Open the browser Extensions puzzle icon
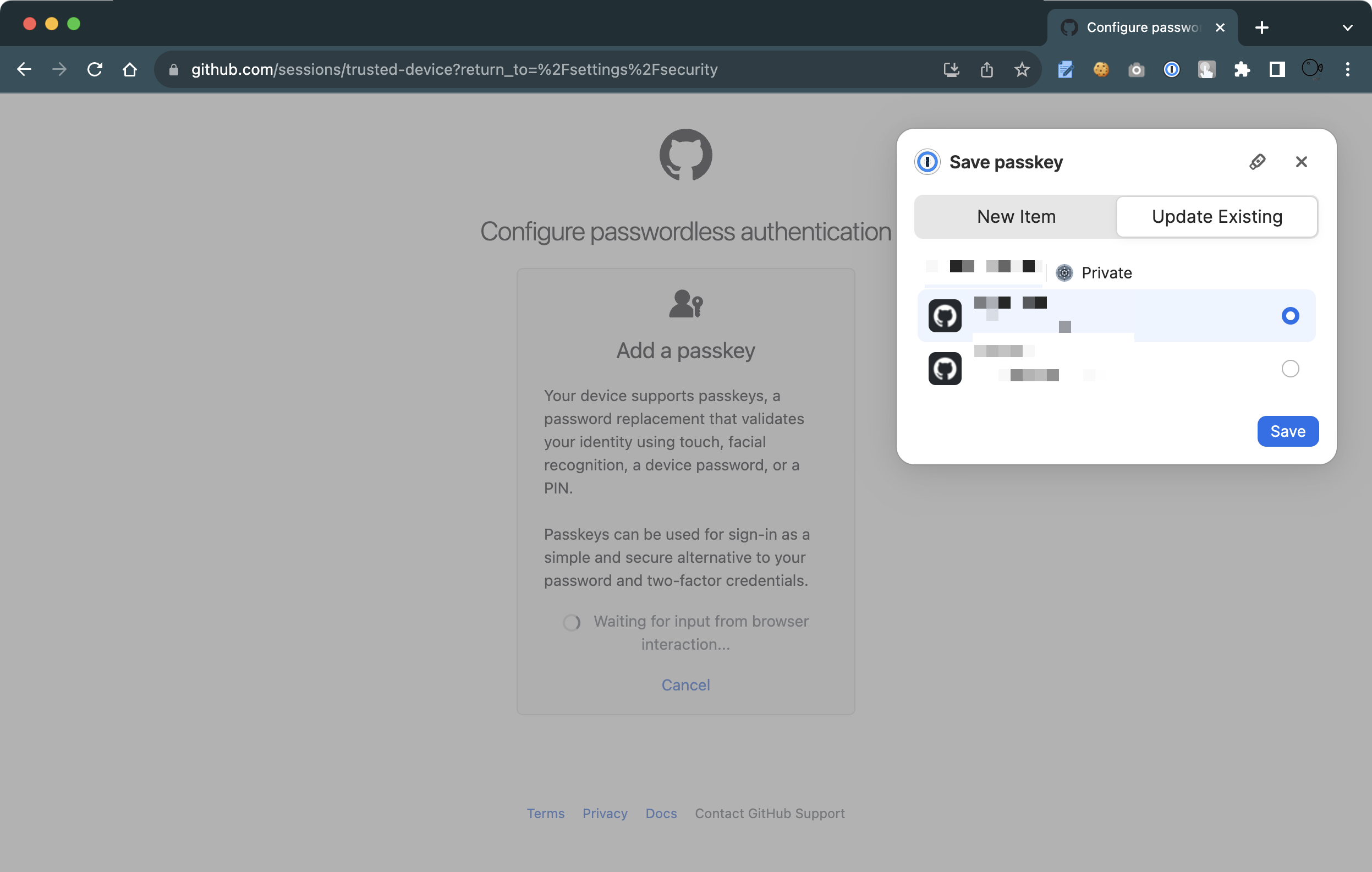This screenshot has width=1372, height=872. click(x=1242, y=69)
